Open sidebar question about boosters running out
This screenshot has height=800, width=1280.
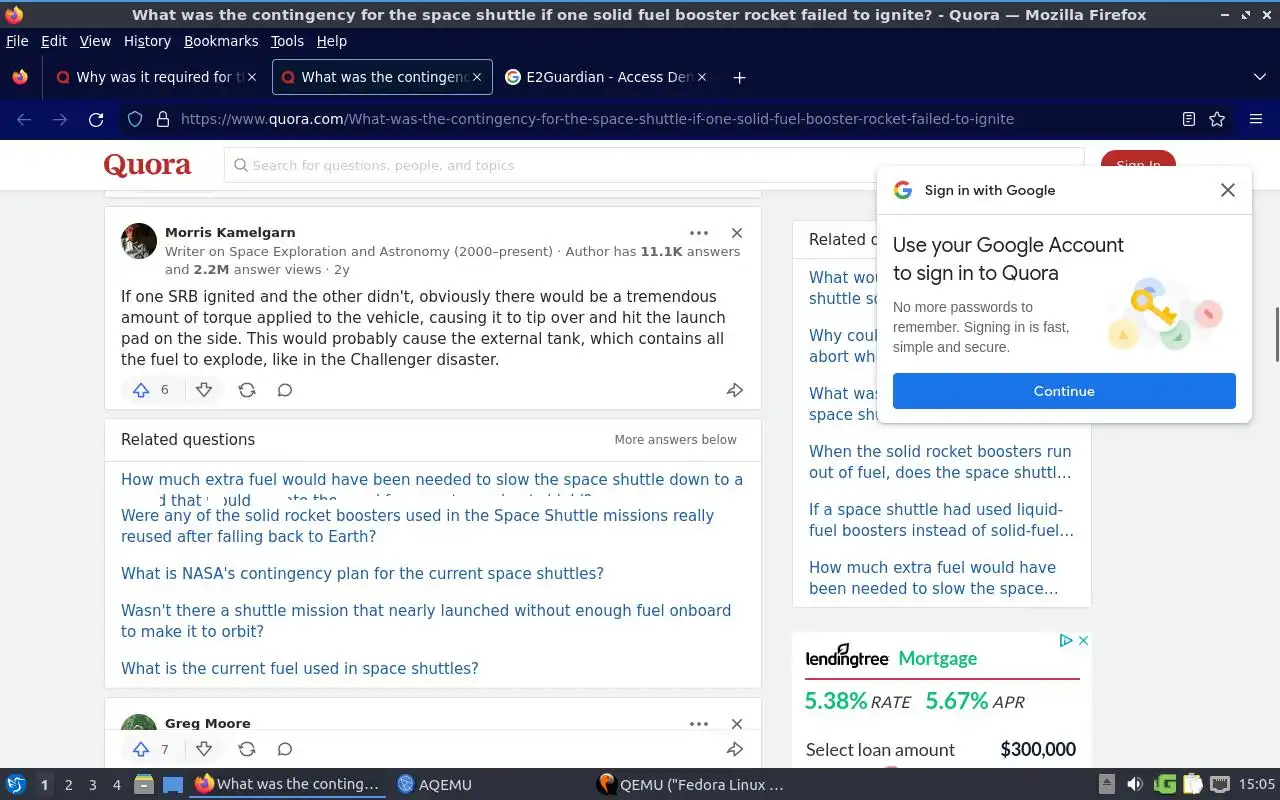[940, 462]
